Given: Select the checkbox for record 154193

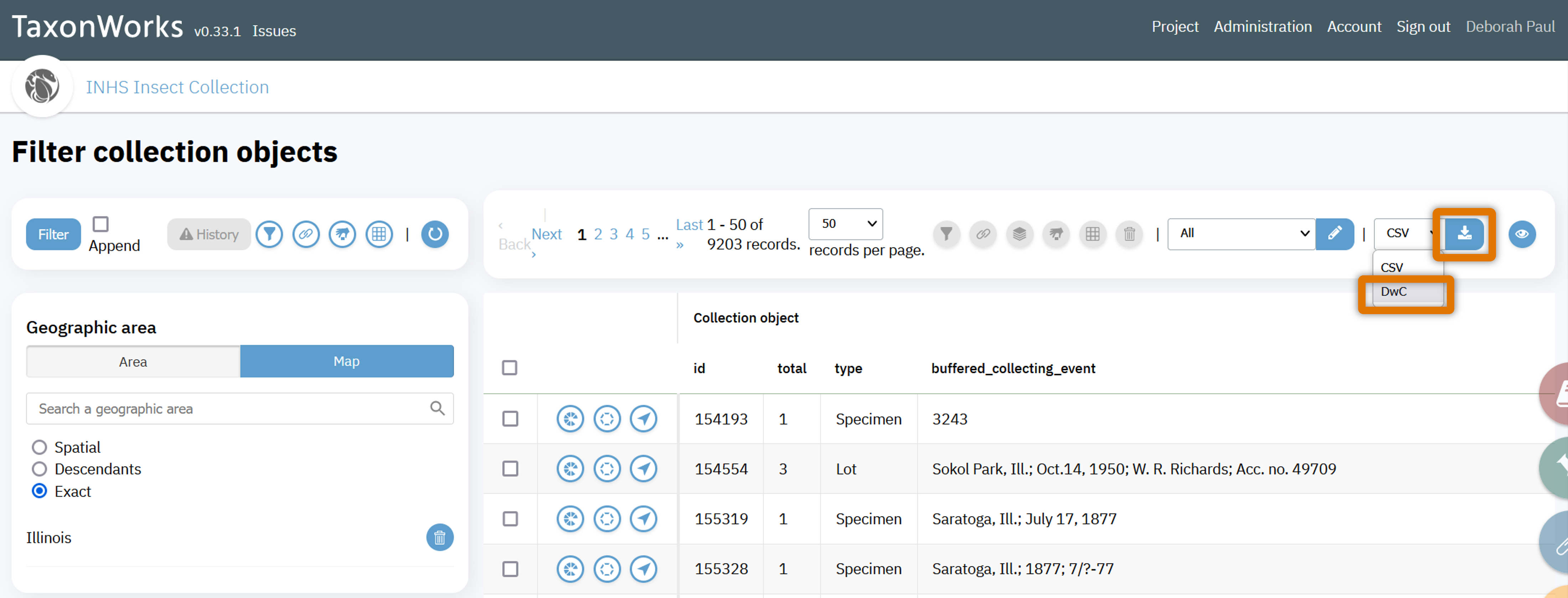Looking at the screenshot, I should coord(510,419).
